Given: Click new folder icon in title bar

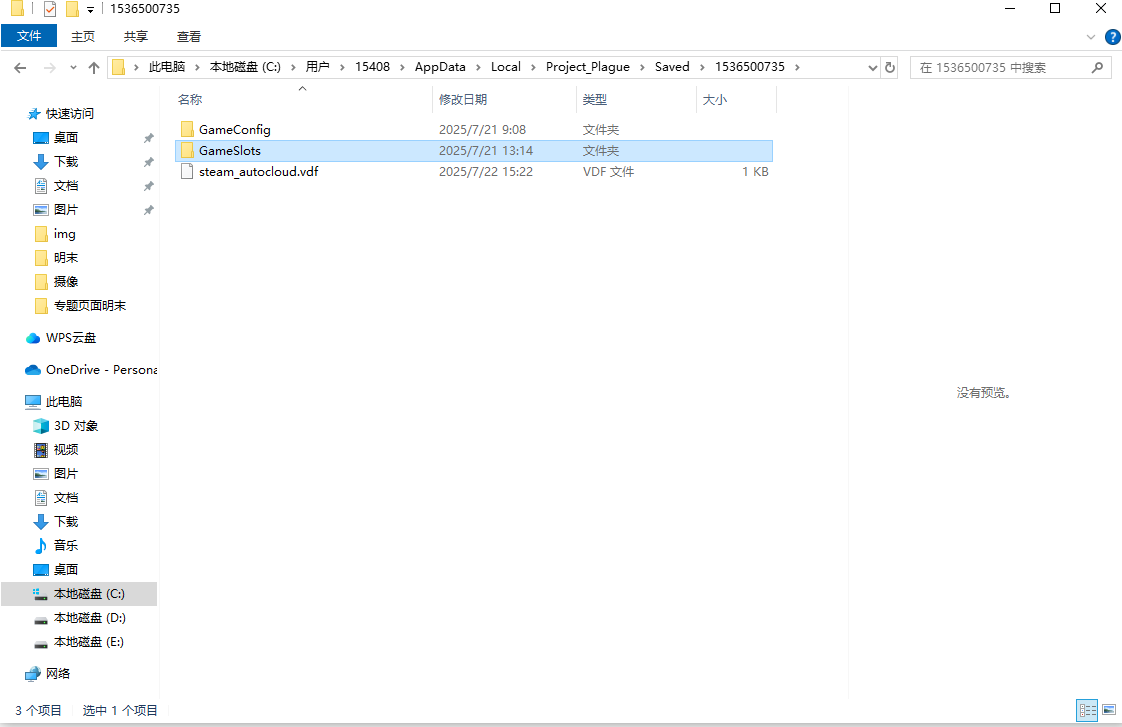Looking at the screenshot, I should 72,9.
